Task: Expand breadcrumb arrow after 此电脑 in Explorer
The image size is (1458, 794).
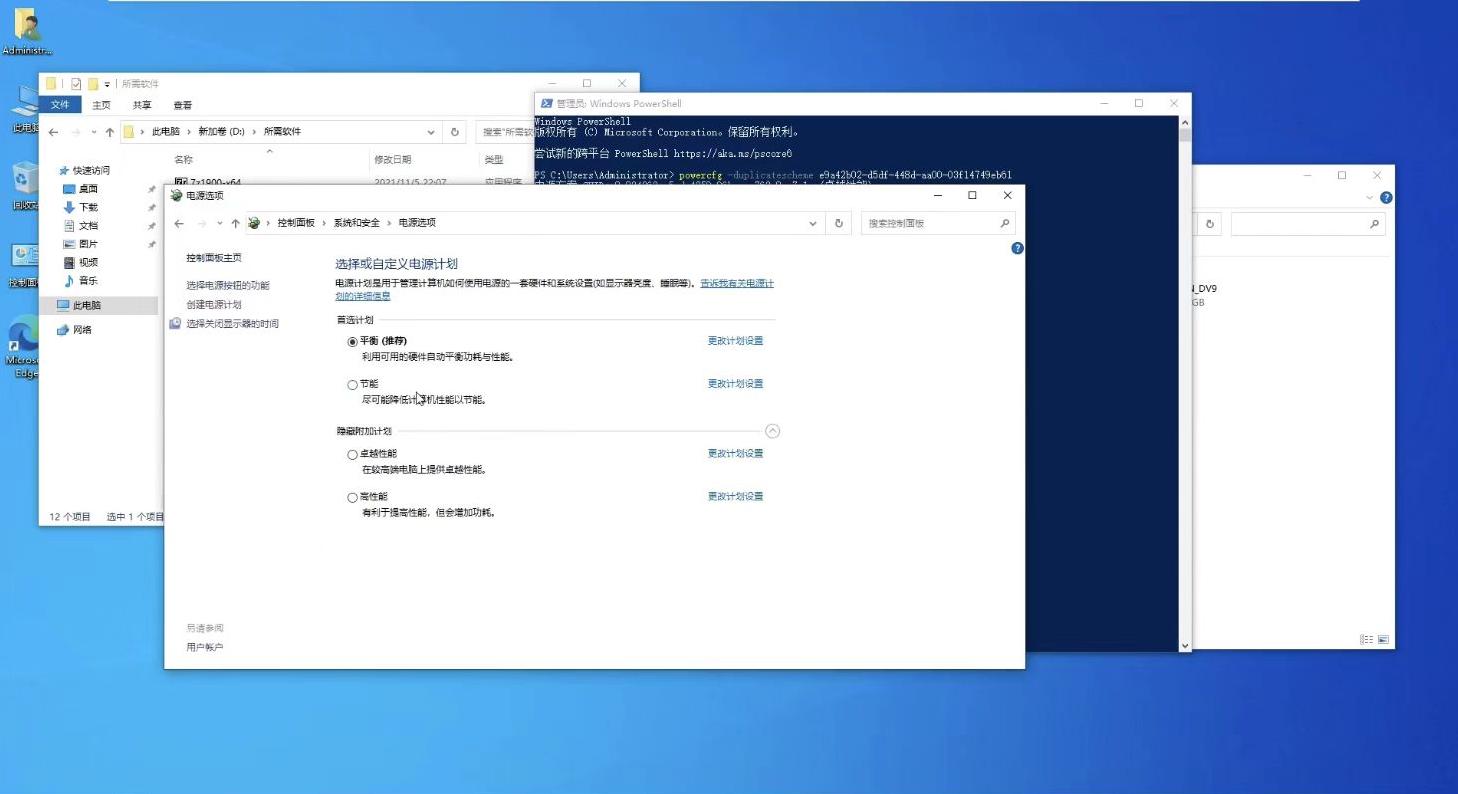Action: point(188,132)
